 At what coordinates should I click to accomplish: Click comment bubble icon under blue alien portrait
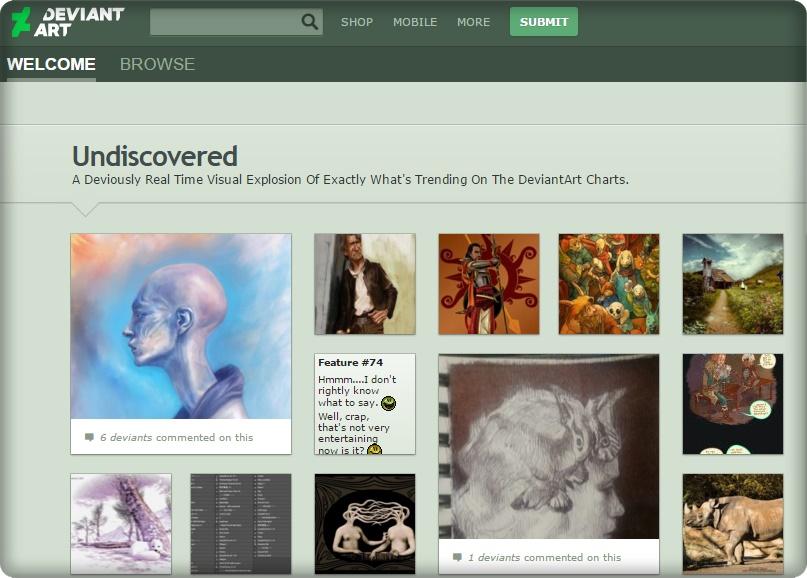click(x=89, y=437)
